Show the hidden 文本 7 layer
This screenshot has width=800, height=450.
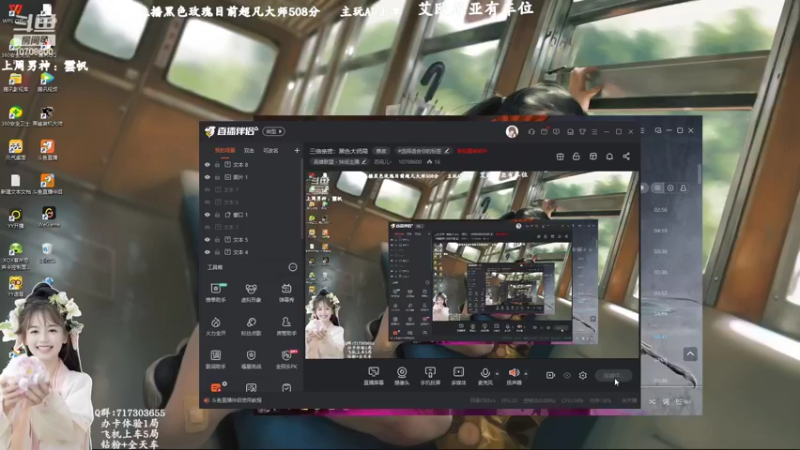tap(207, 190)
